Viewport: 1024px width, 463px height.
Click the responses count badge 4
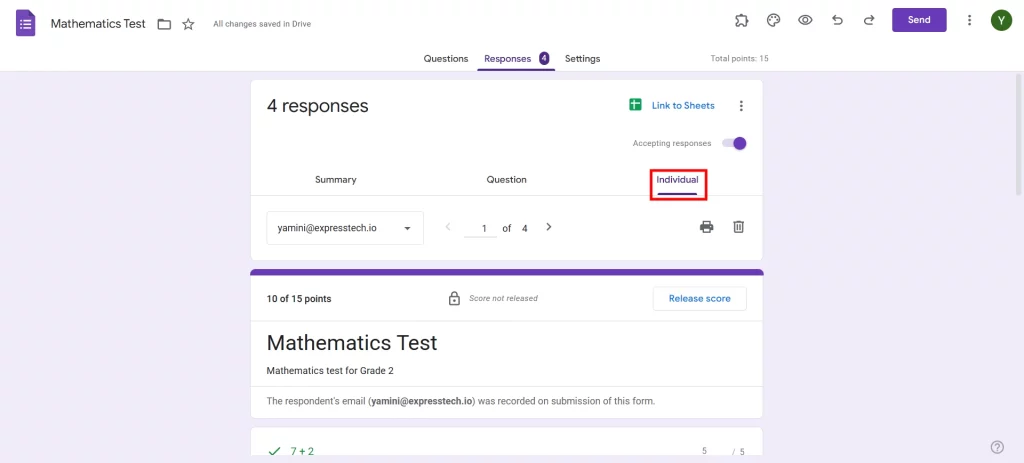coord(543,58)
